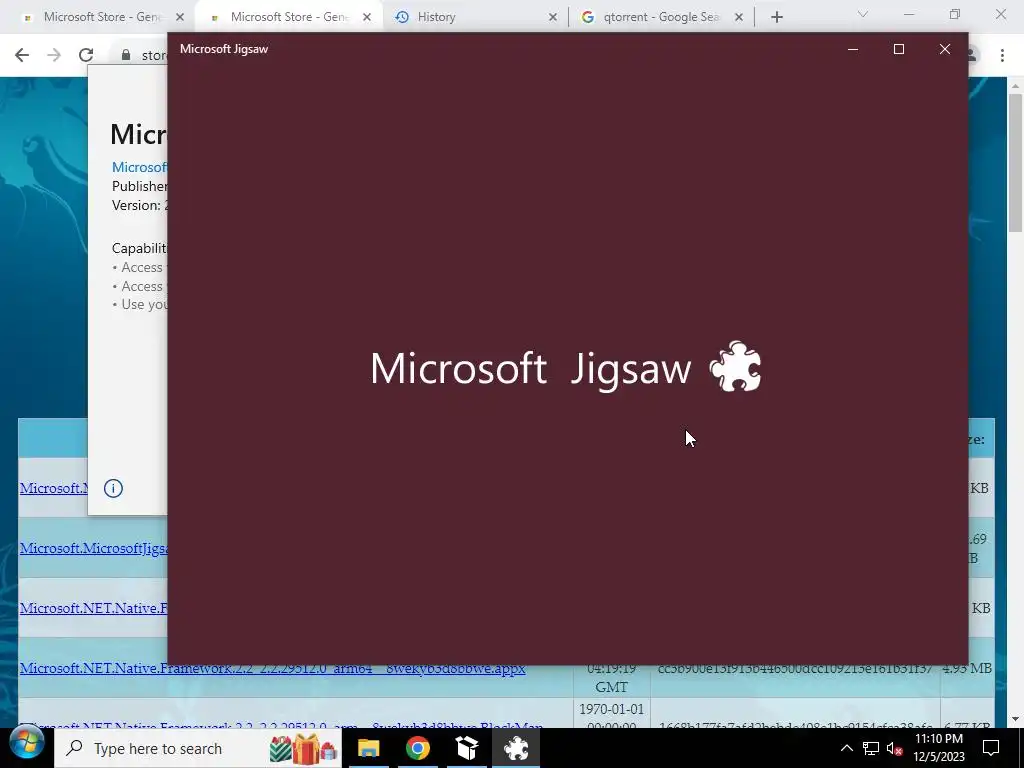Switch to the second Microsoft Store browser tab

[287, 17]
